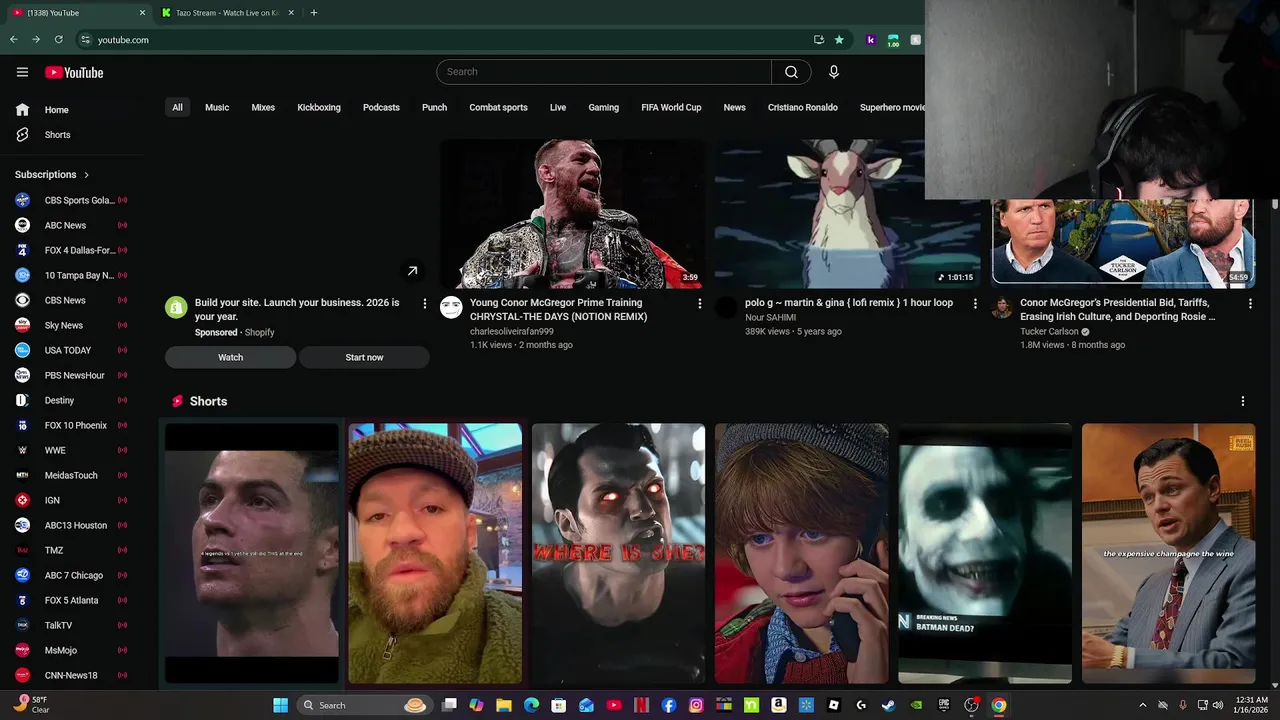The image size is (1280, 720).
Task: Show hidden system tray icons
Action: click(x=1143, y=705)
